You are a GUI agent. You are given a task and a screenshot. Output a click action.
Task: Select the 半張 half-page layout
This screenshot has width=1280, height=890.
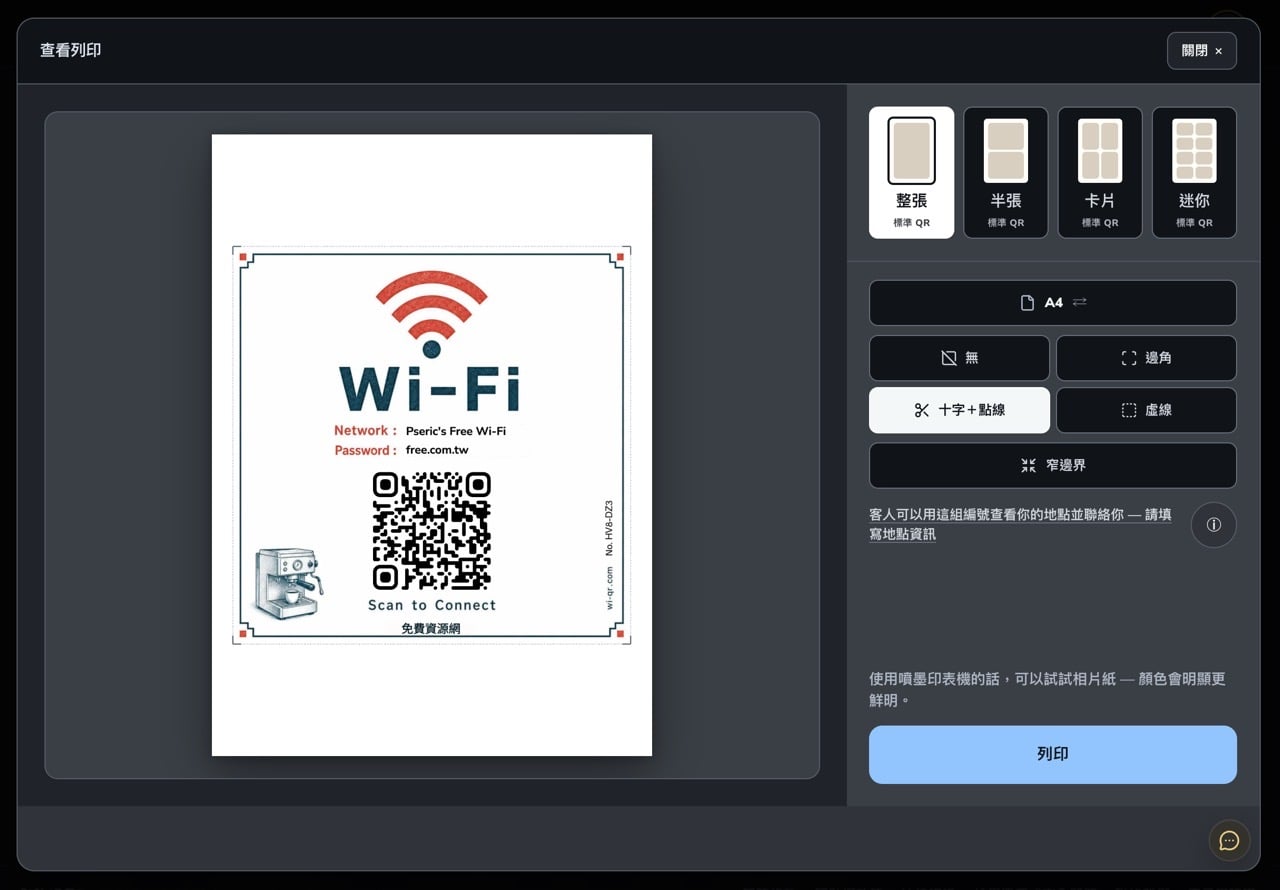click(x=1005, y=173)
